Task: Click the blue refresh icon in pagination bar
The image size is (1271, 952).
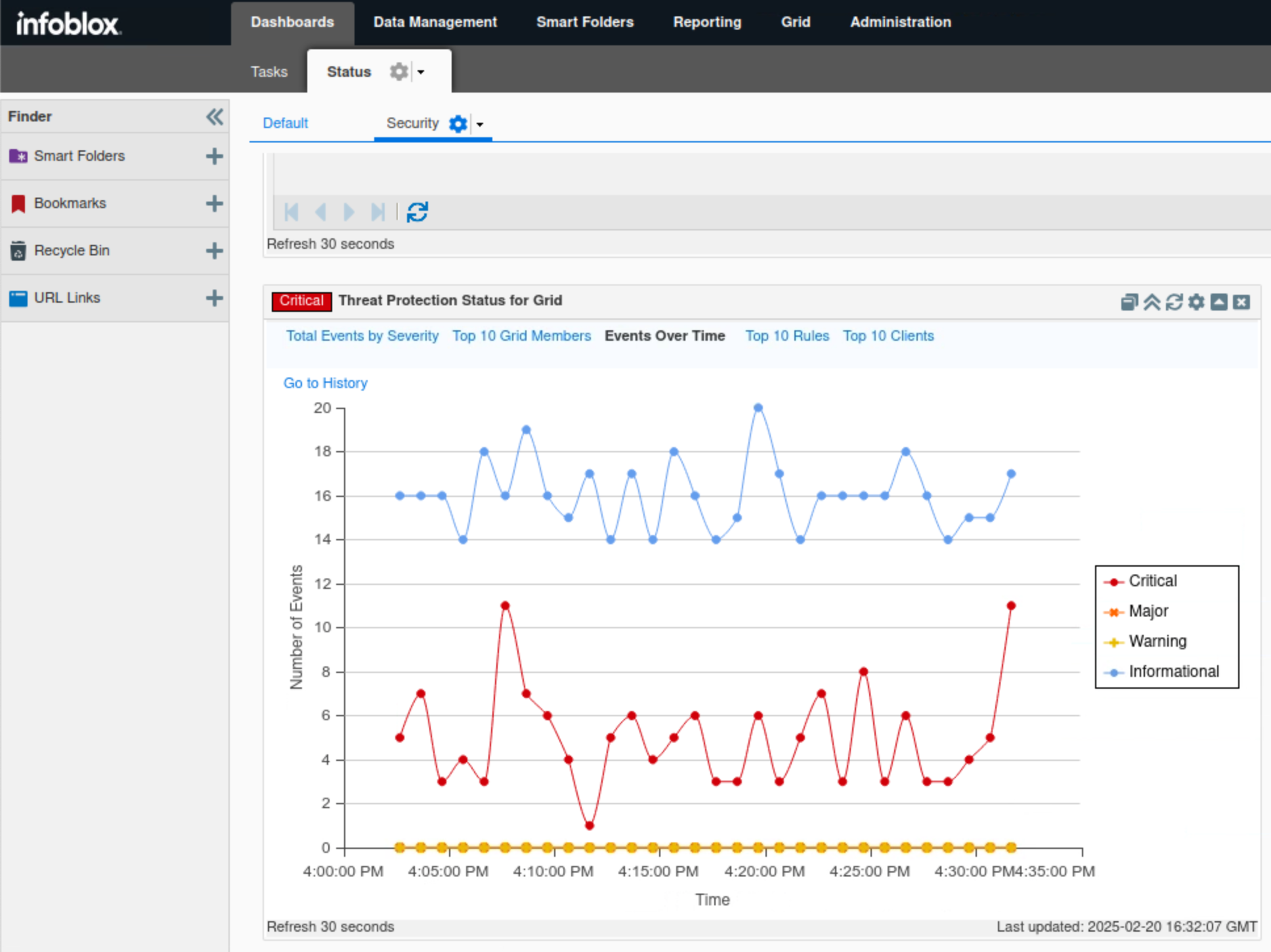Action: pyautogui.click(x=418, y=212)
